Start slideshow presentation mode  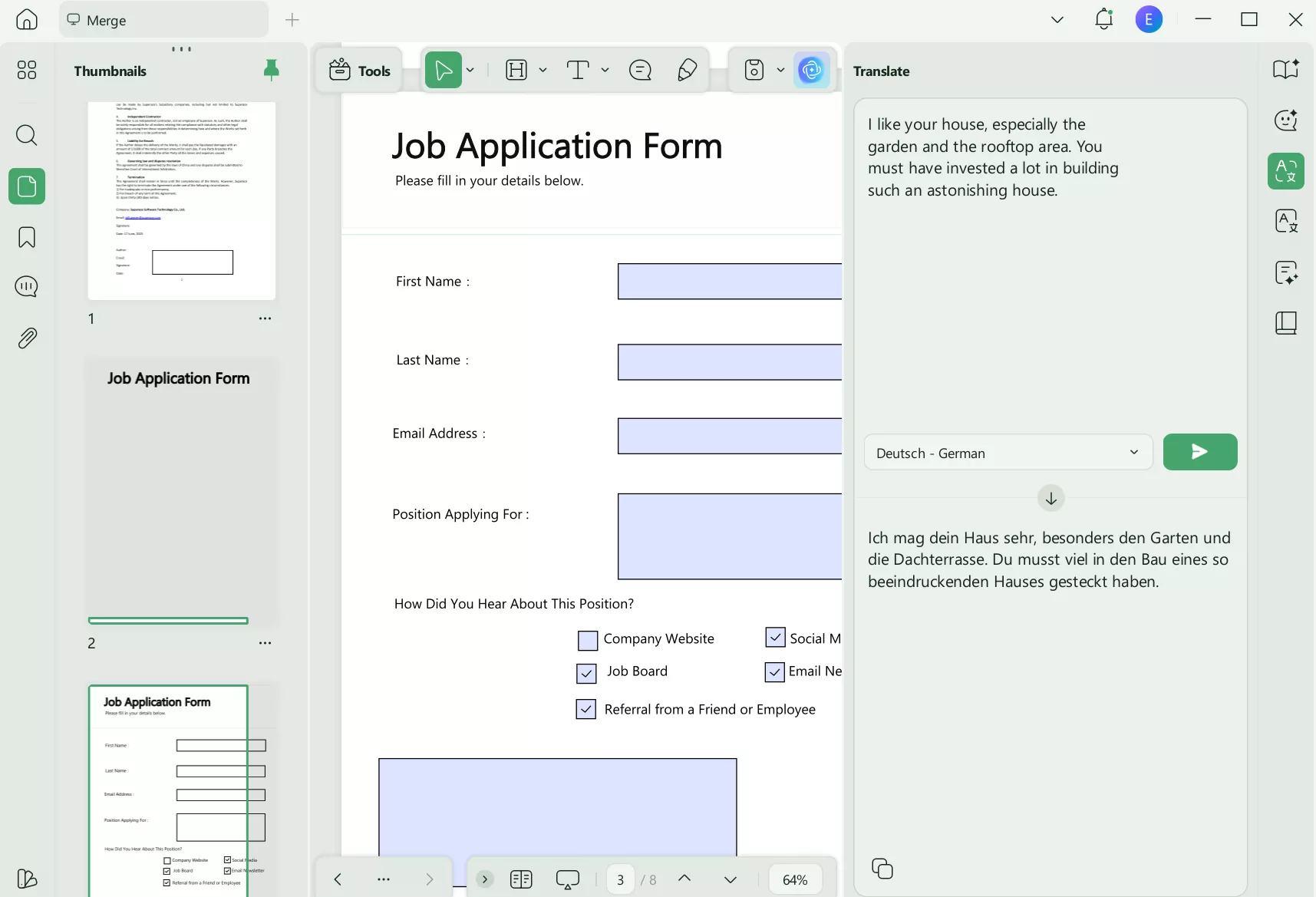point(568,879)
